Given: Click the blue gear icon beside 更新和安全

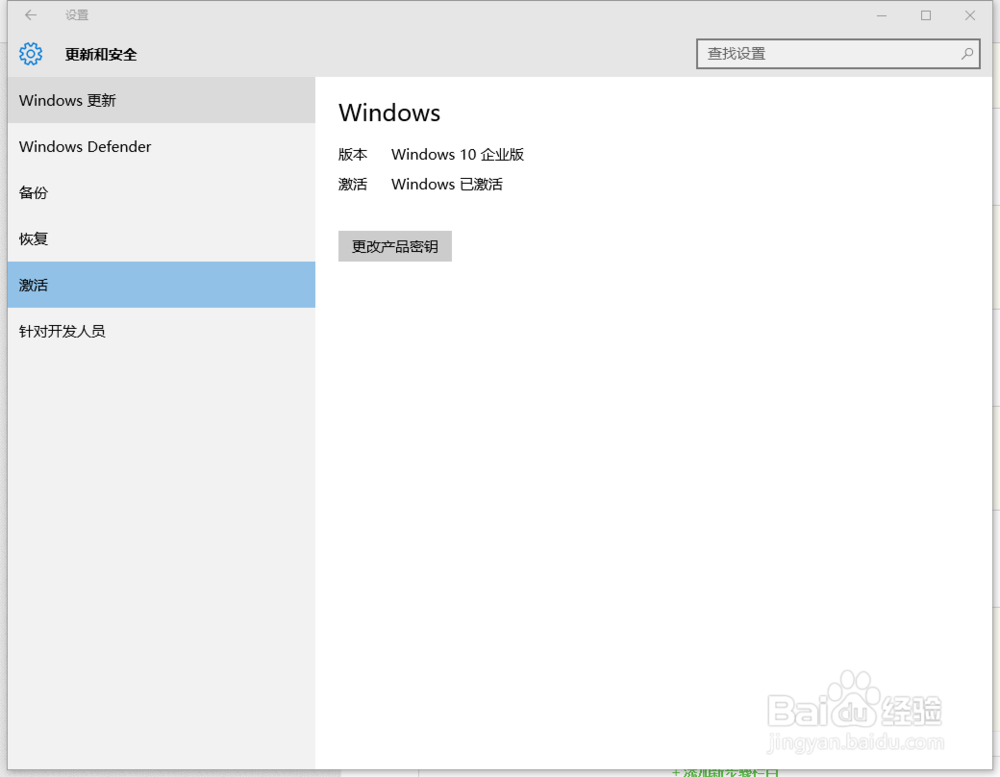Looking at the screenshot, I should point(31,54).
